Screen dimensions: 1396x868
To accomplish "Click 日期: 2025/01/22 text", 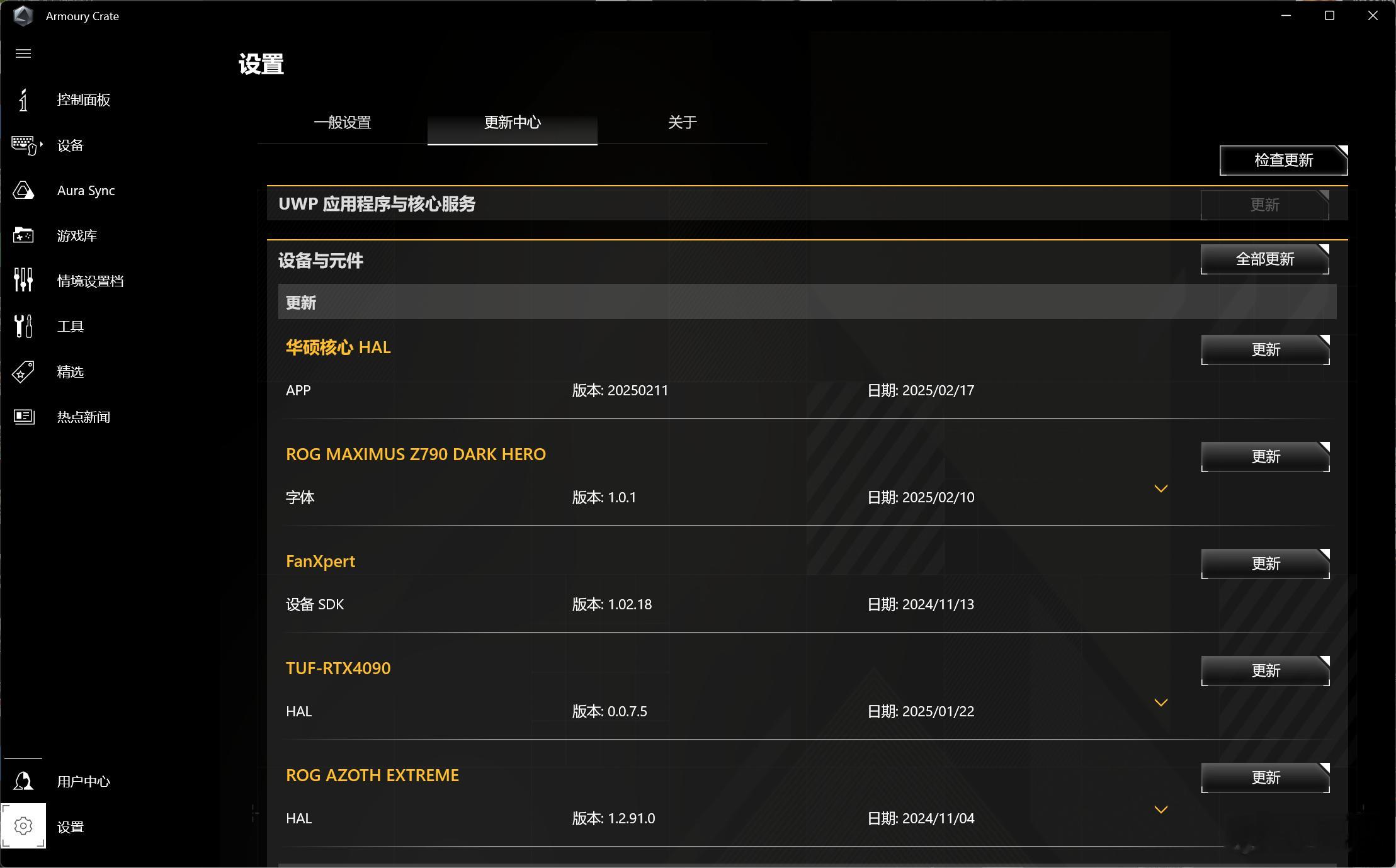I will [x=921, y=711].
